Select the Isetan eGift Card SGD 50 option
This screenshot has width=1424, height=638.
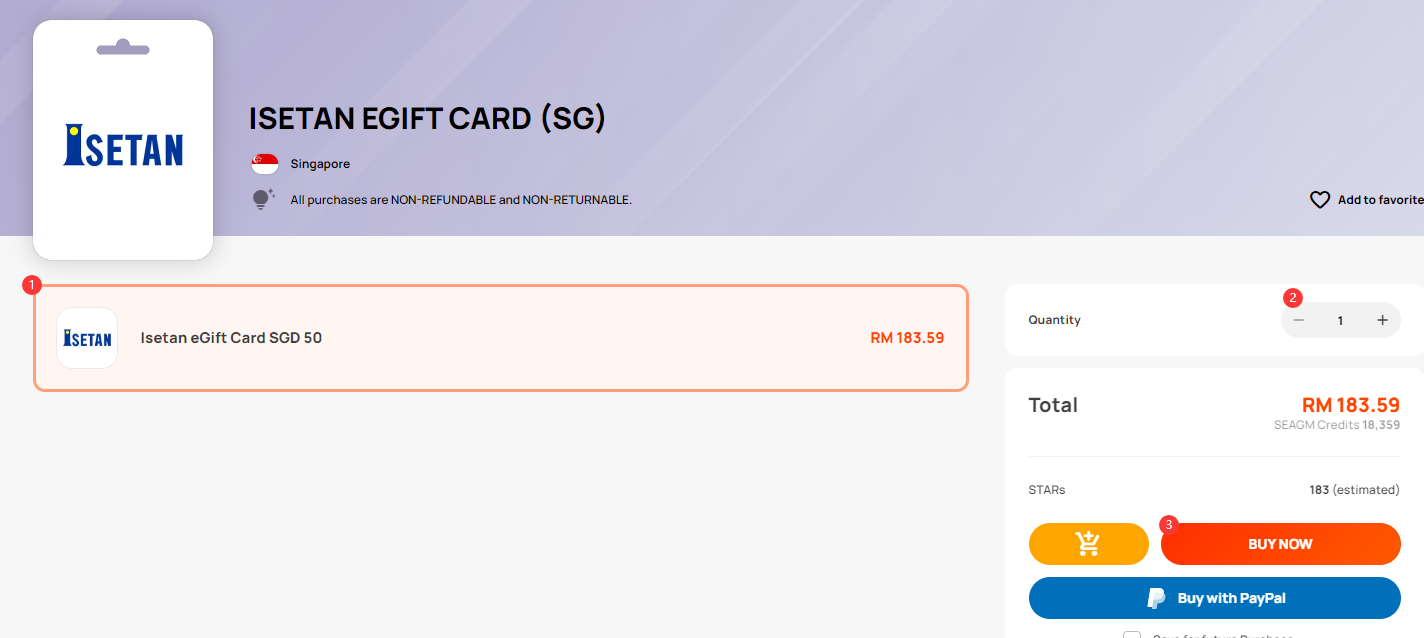(501, 338)
